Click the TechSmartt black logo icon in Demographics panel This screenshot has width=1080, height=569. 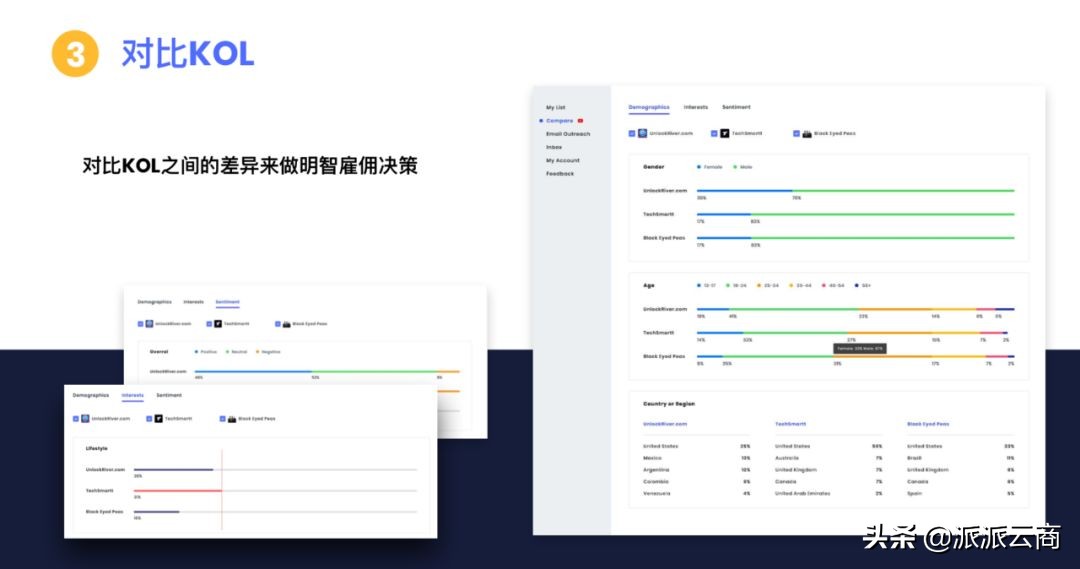click(725, 133)
